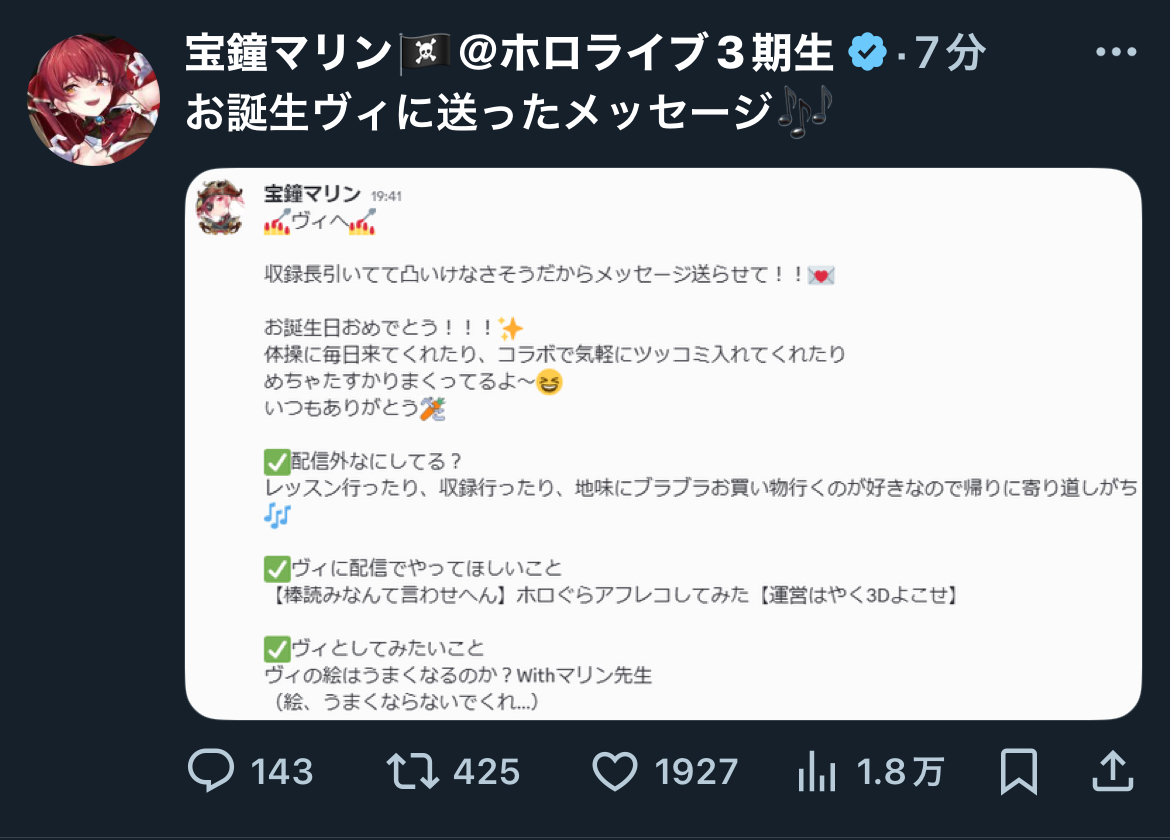Viewport: 1170px width, 840px height.
Task: Click the green checkmark beside 配信外なにしてる？
Action: 277,462
